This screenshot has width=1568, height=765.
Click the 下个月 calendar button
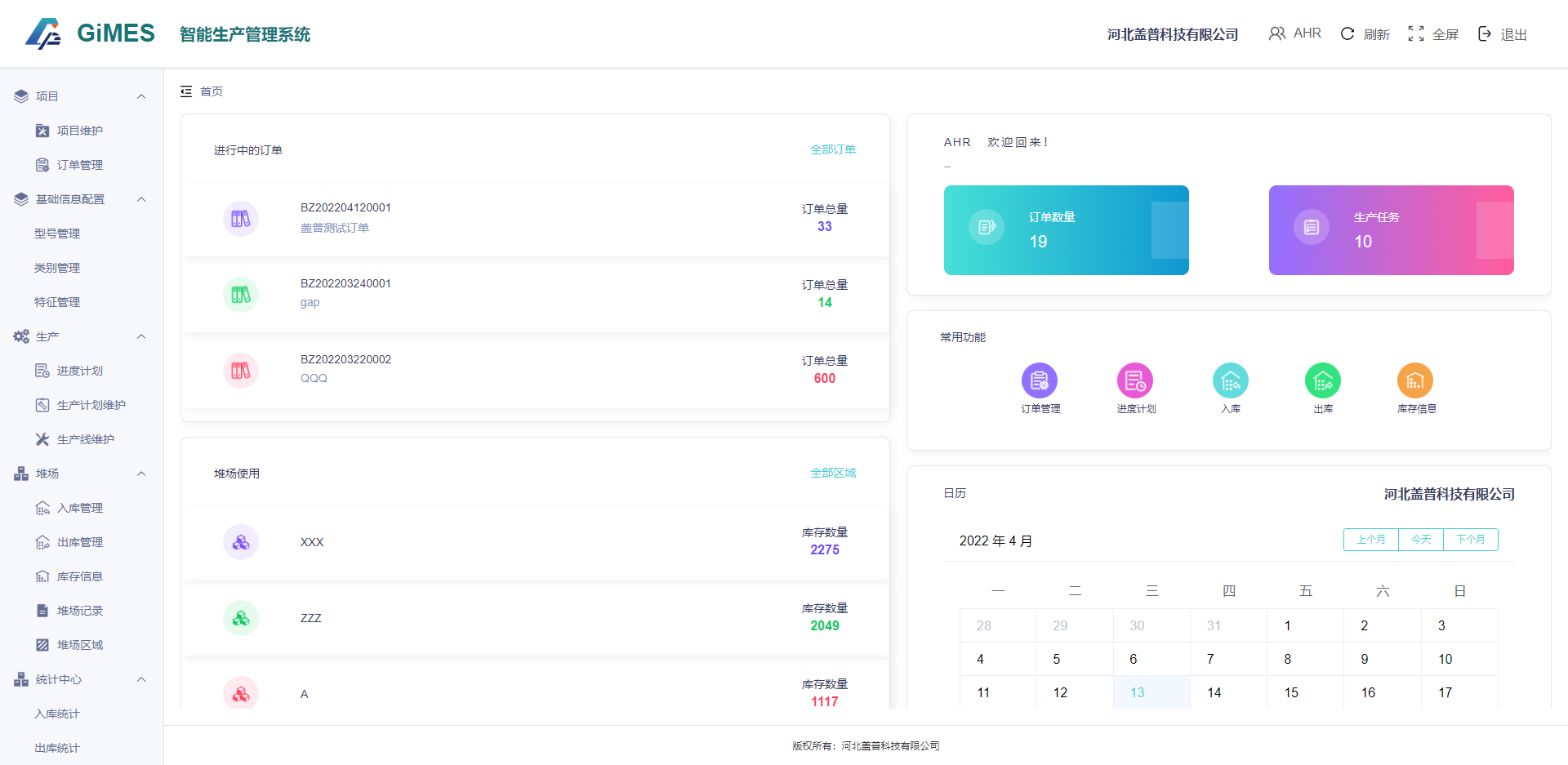tap(1470, 540)
